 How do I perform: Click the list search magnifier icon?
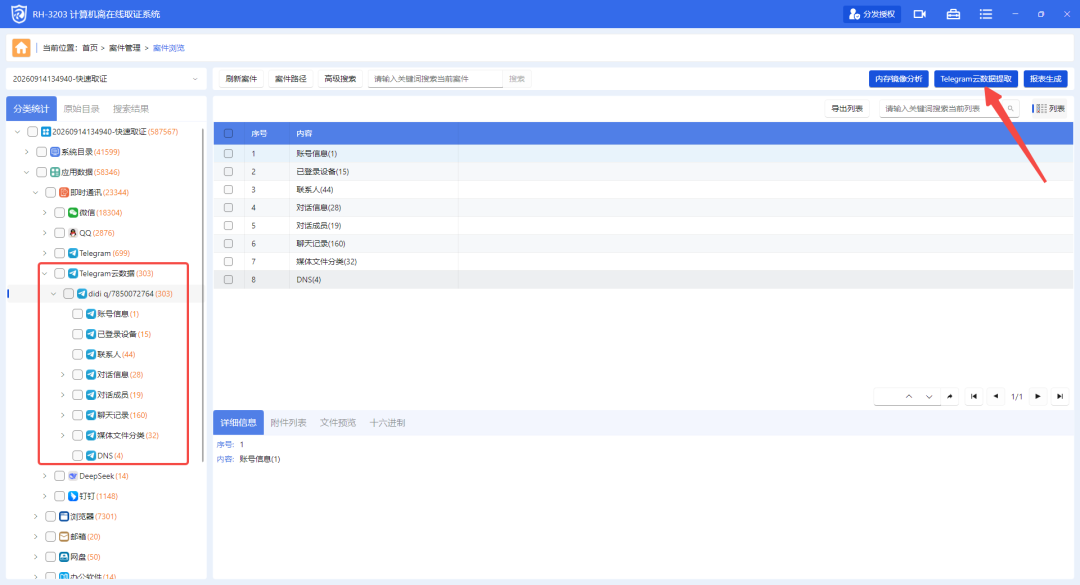coord(1010,109)
